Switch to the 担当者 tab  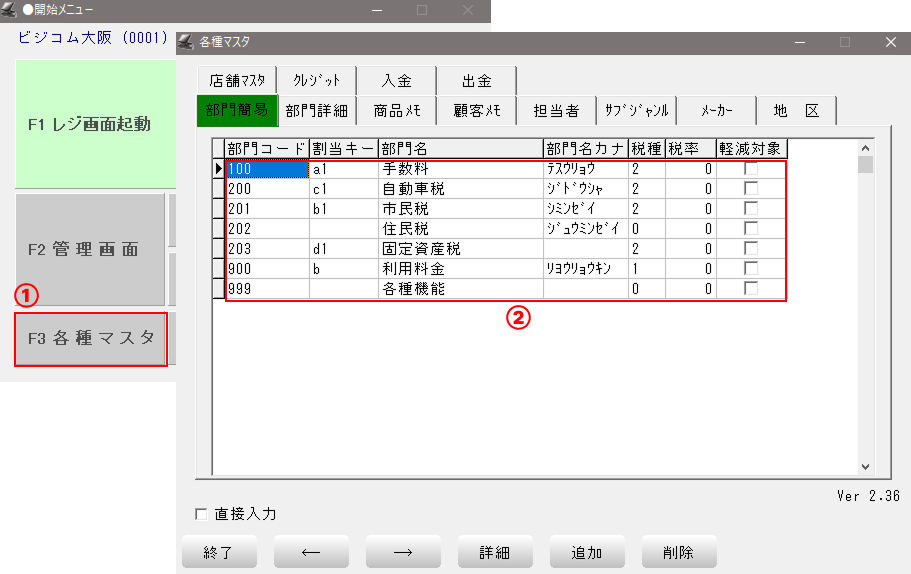(556, 111)
